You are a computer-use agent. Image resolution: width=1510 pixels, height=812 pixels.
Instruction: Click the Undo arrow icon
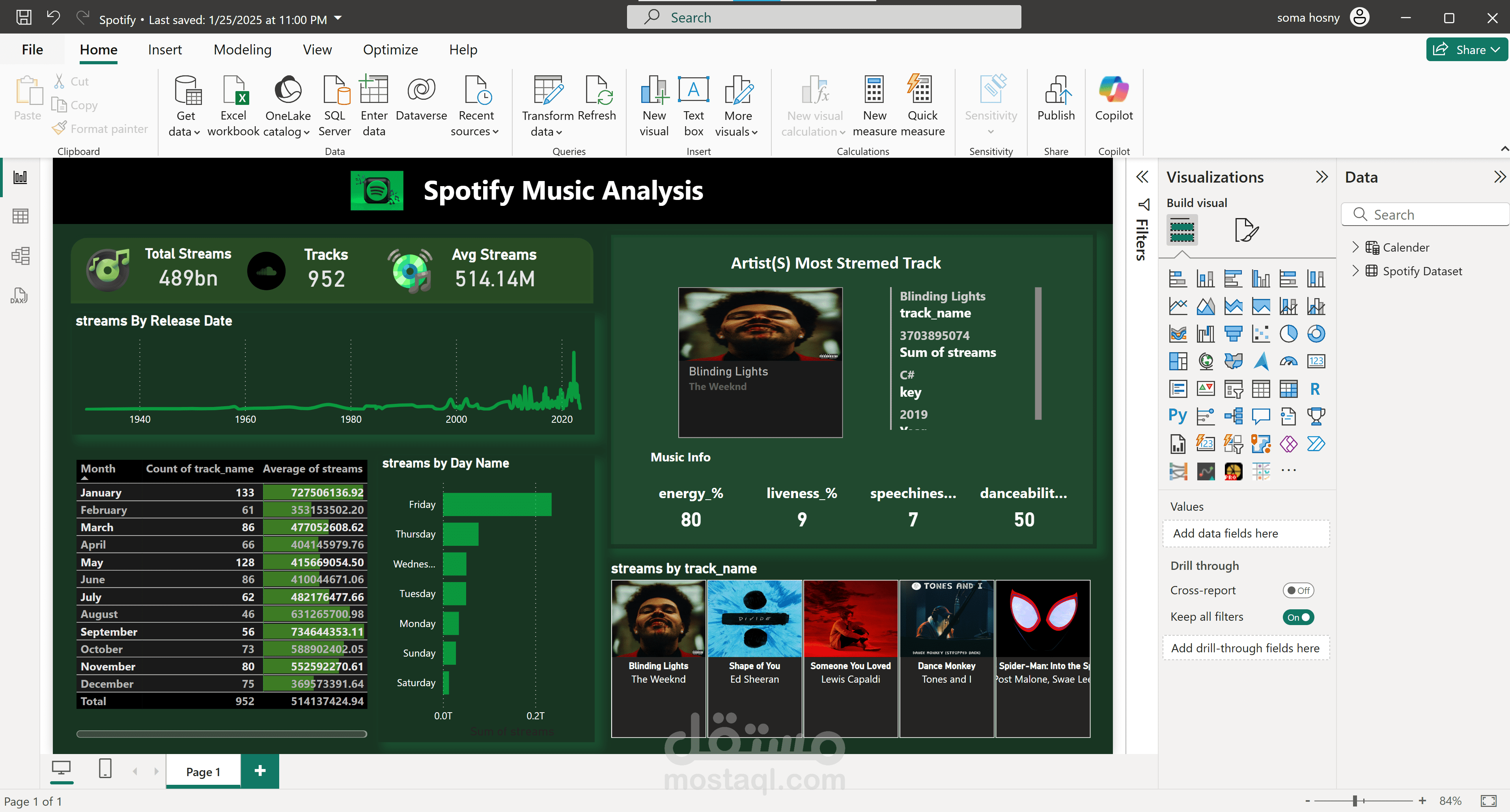(53, 17)
